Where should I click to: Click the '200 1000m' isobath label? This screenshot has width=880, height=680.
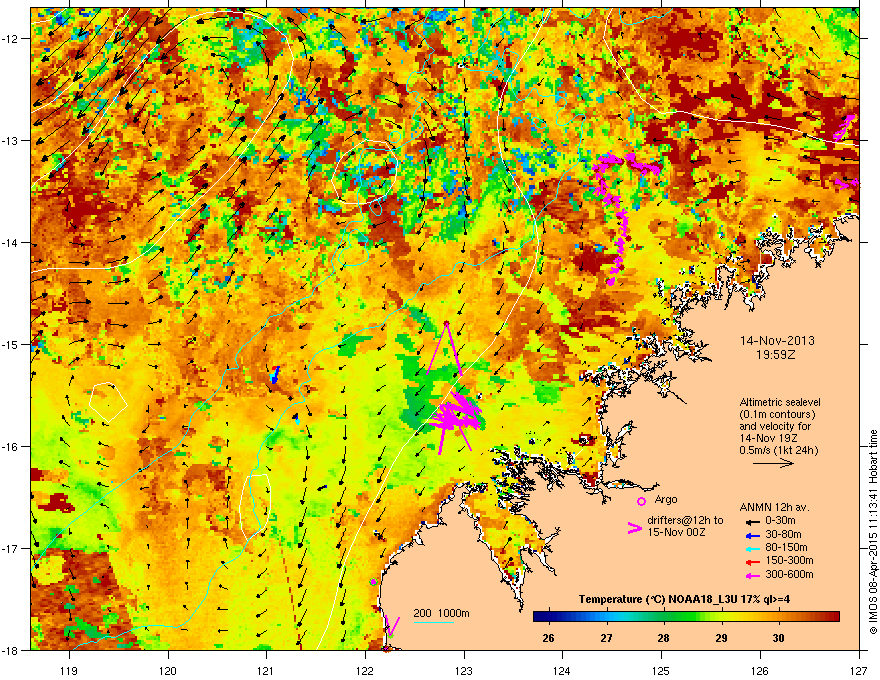[441, 613]
